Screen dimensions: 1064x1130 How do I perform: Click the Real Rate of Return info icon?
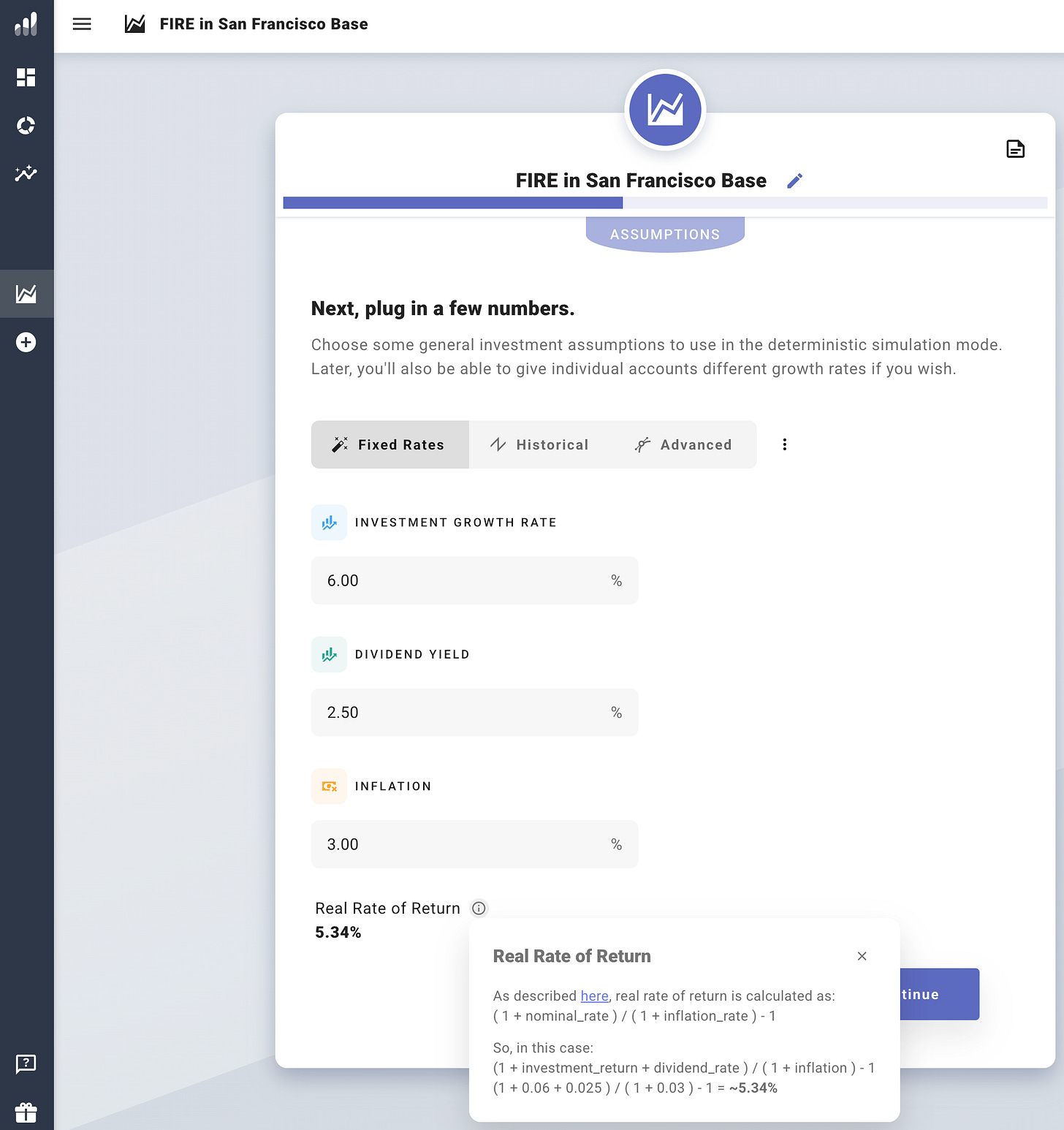479,908
